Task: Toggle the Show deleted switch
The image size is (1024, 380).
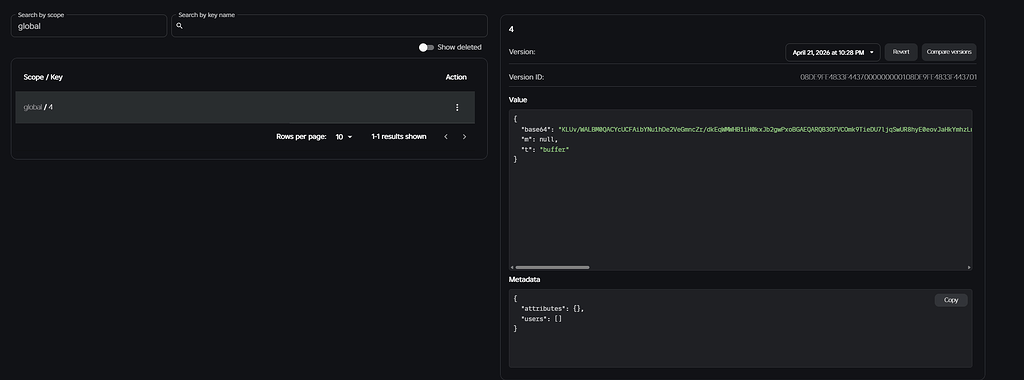Action: (426, 47)
